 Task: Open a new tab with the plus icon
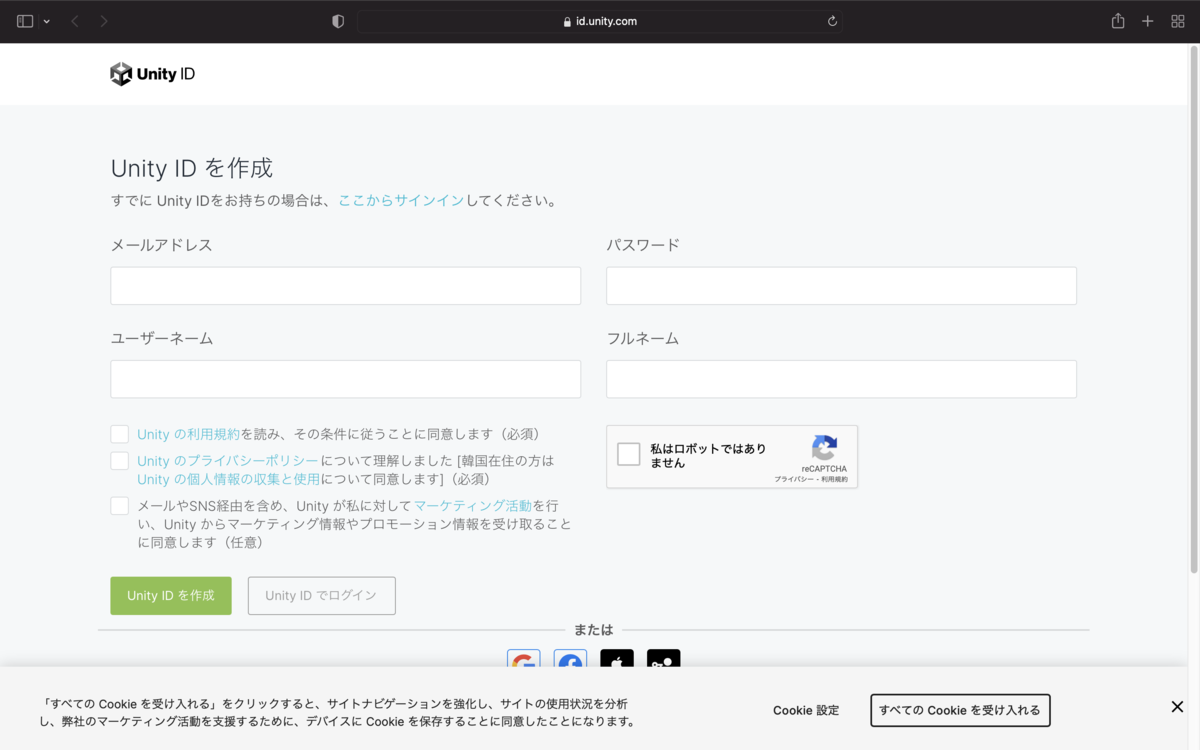click(x=1147, y=20)
